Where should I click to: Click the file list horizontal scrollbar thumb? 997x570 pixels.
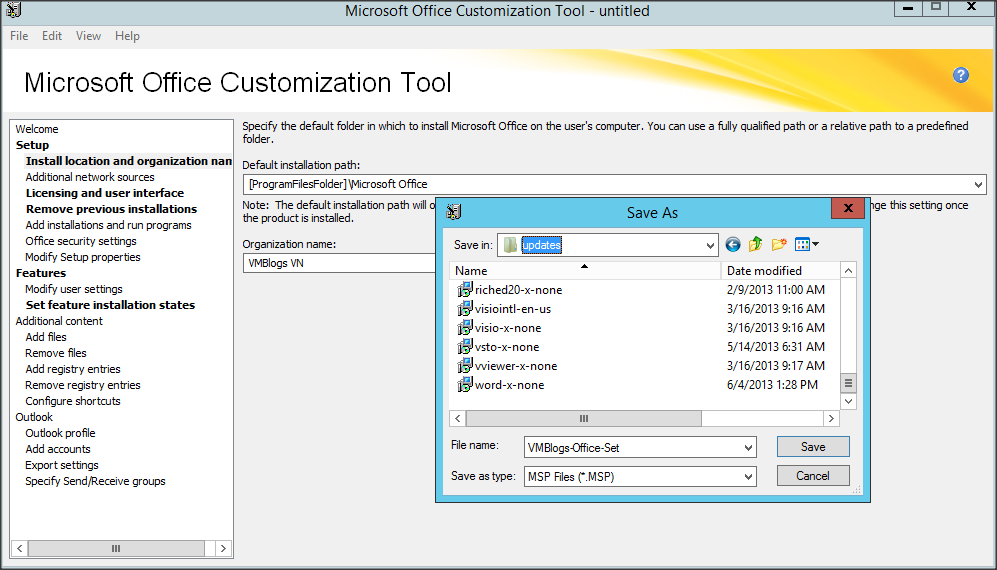pyautogui.click(x=583, y=419)
